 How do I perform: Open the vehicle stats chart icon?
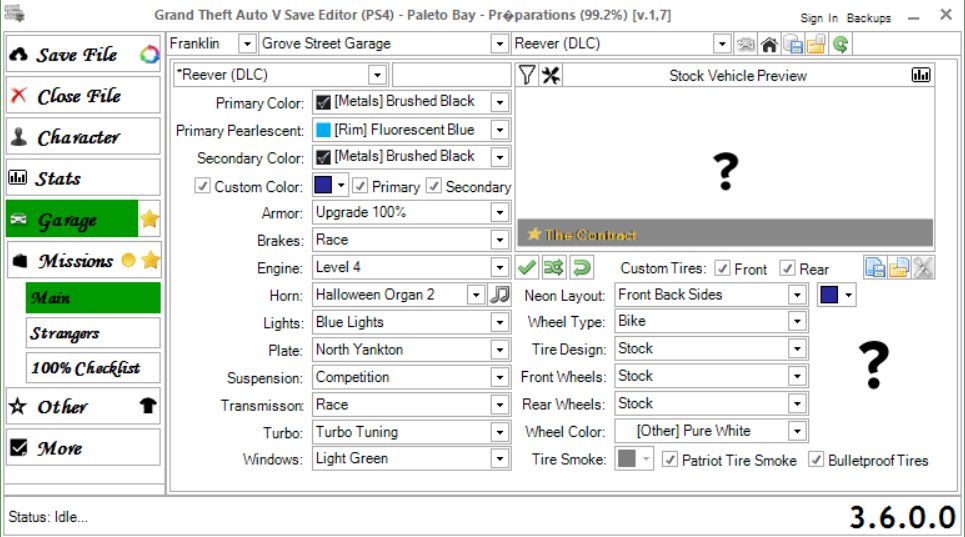pos(921,75)
